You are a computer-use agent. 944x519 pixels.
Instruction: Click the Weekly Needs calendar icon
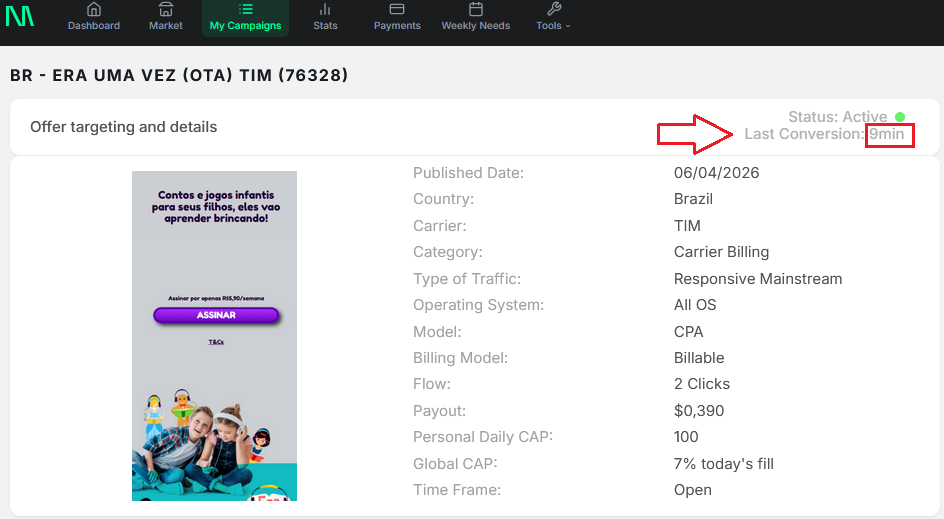pos(476,9)
